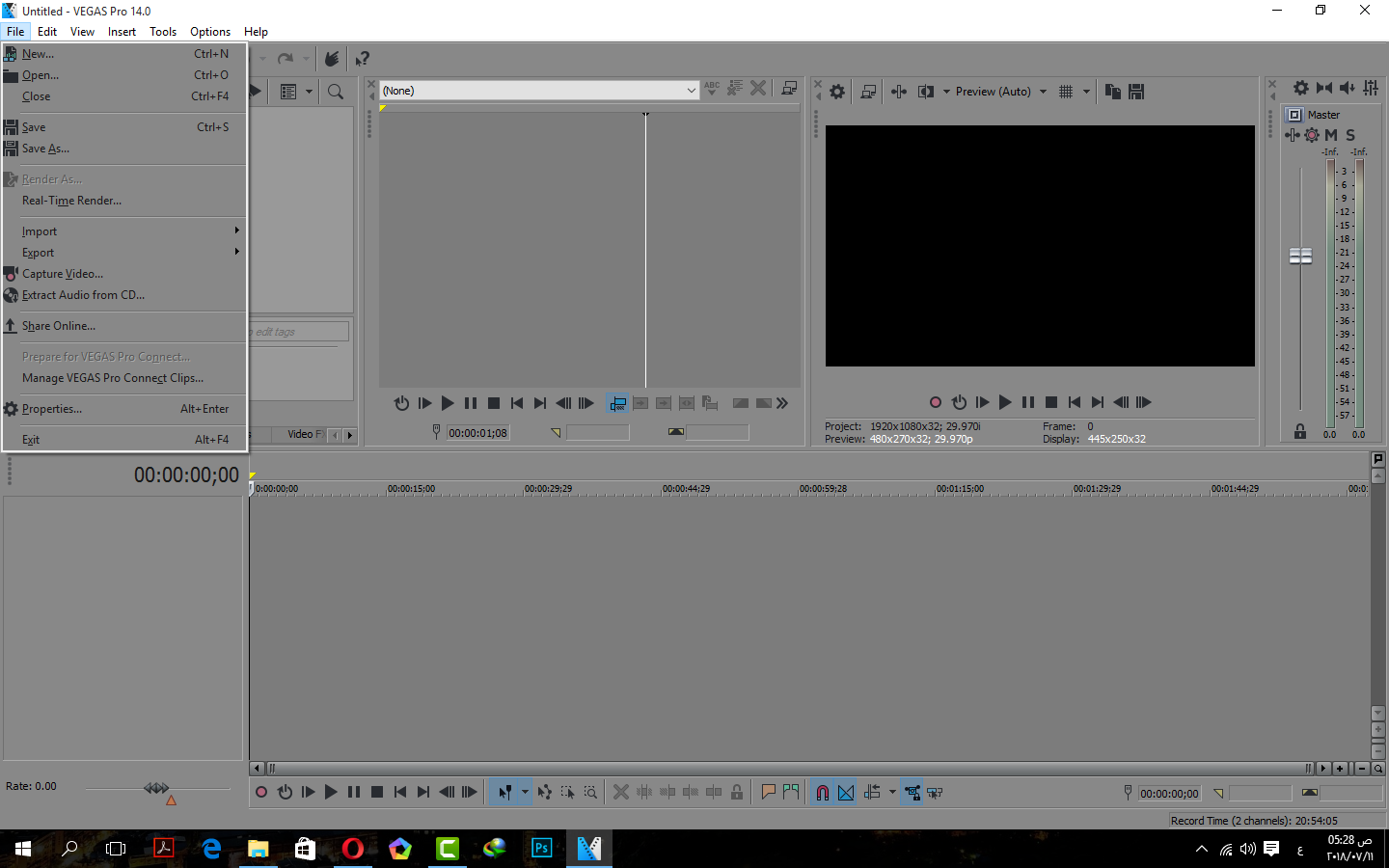Screen dimensions: 1389x868
Task: Start playback in the video preview
Action: (x=1005, y=403)
